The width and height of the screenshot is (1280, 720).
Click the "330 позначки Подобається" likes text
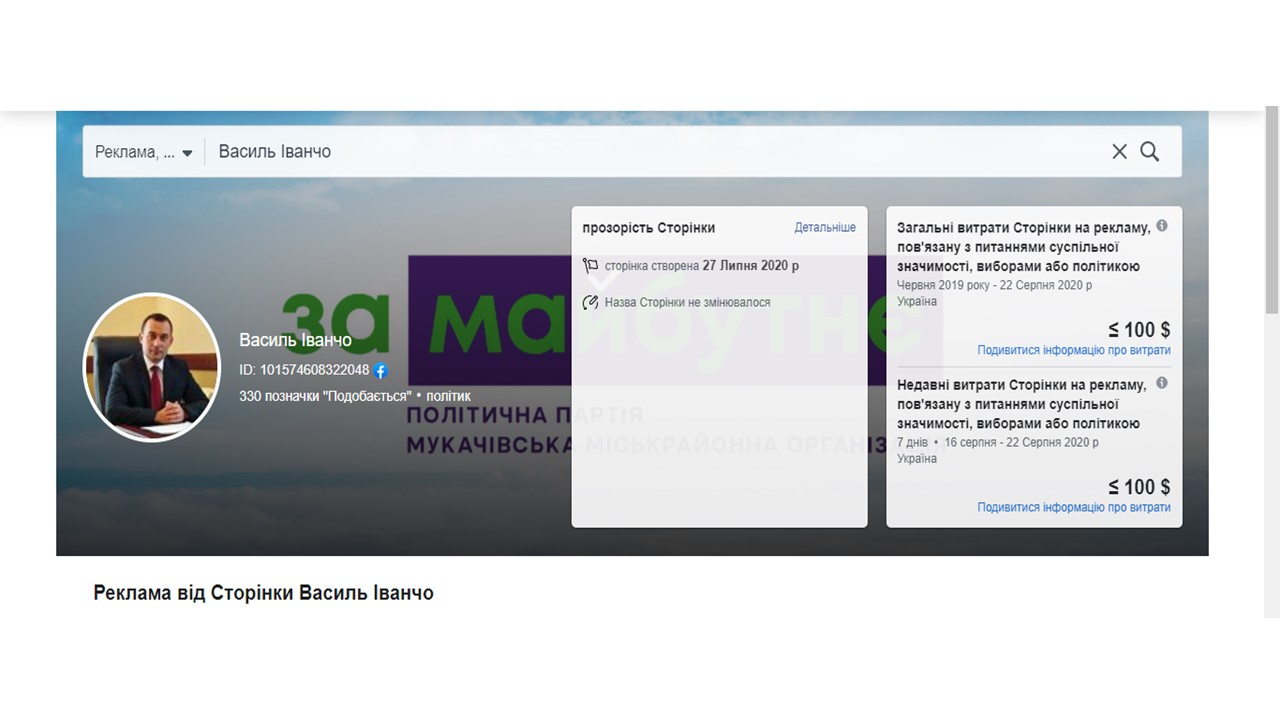pyautogui.click(x=325, y=396)
